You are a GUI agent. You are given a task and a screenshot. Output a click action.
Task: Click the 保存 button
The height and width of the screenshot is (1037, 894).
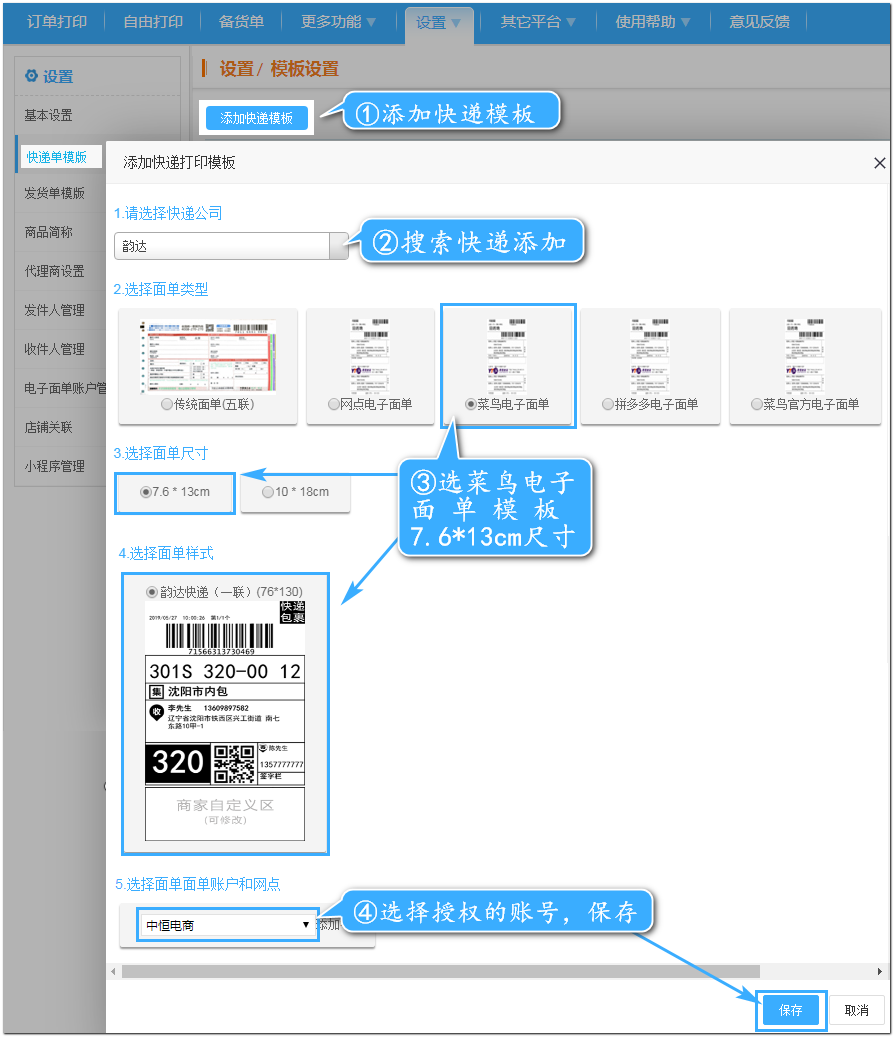tap(790, 1010)
